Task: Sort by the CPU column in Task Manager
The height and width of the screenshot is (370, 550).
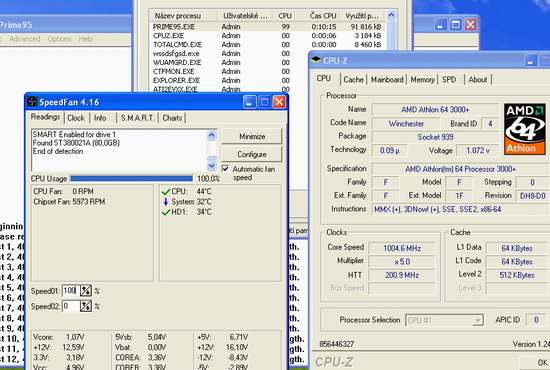Action: pos(285,16)
